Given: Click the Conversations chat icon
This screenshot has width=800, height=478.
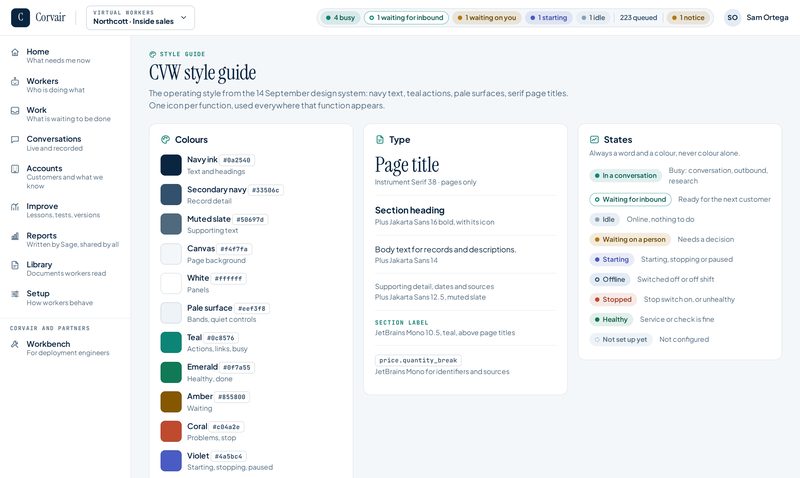Looking at the screenshot, I should 15,139.
